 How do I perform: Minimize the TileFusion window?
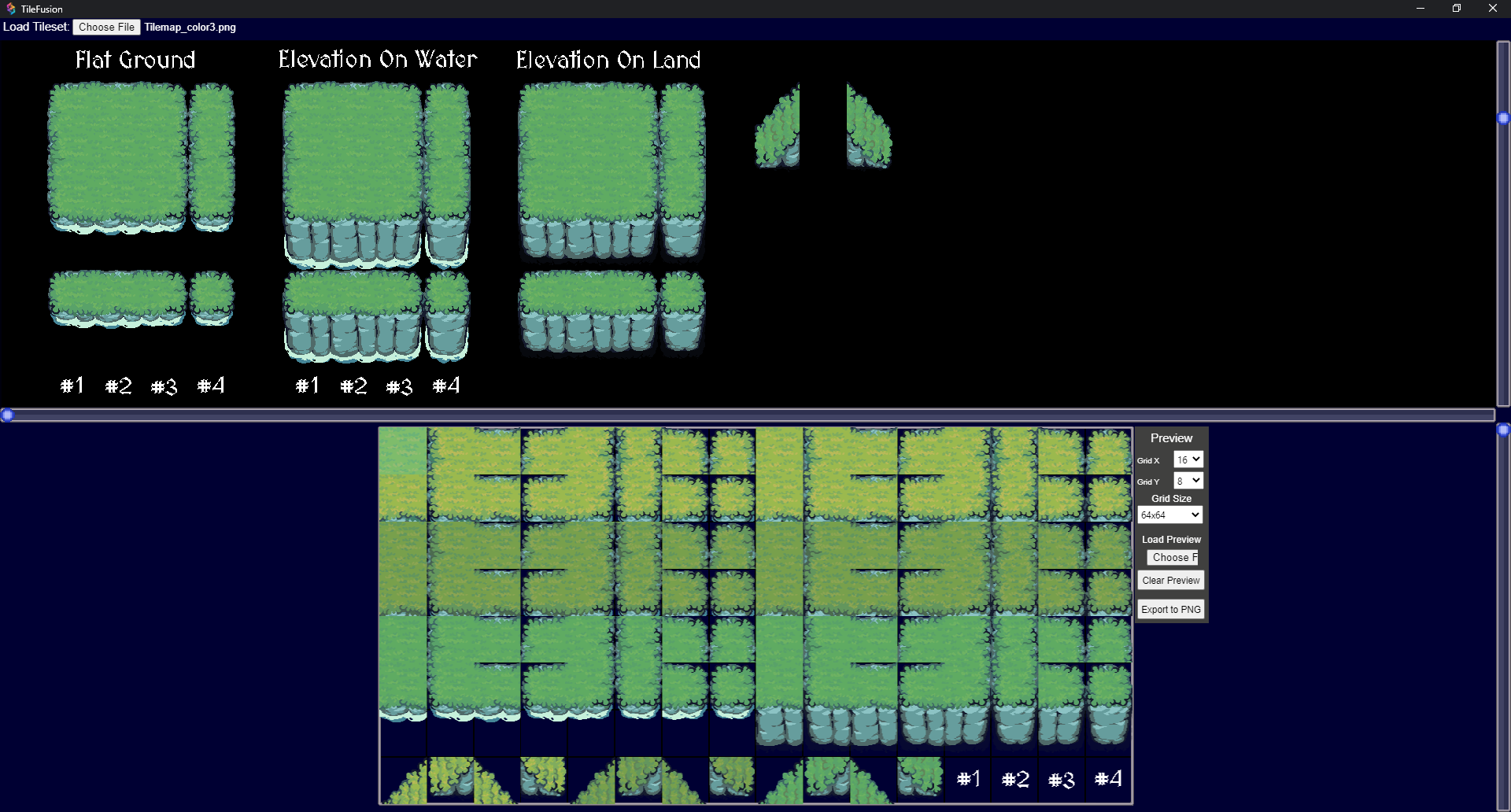click(x=1420, y=9)
